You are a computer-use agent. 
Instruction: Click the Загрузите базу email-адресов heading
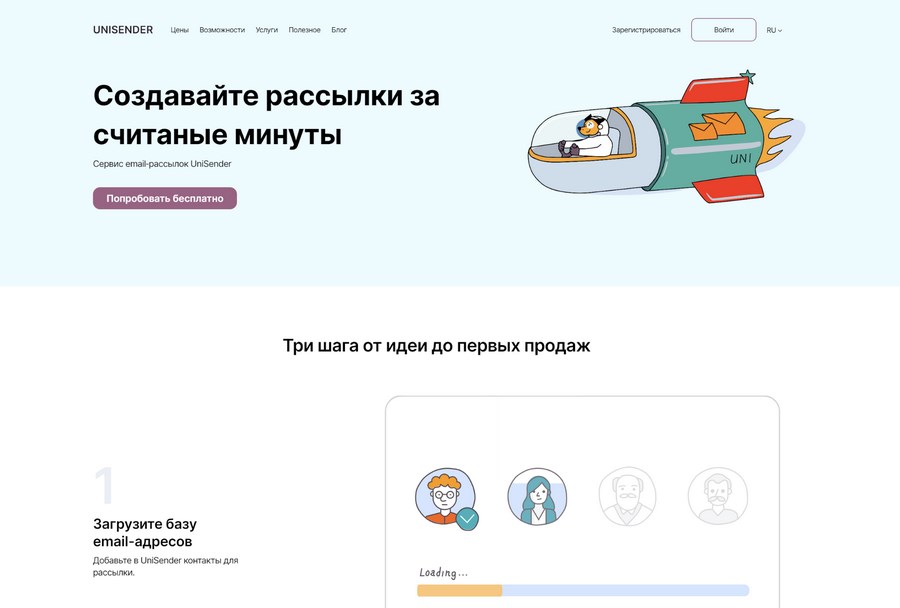click(x=145, y=532)
